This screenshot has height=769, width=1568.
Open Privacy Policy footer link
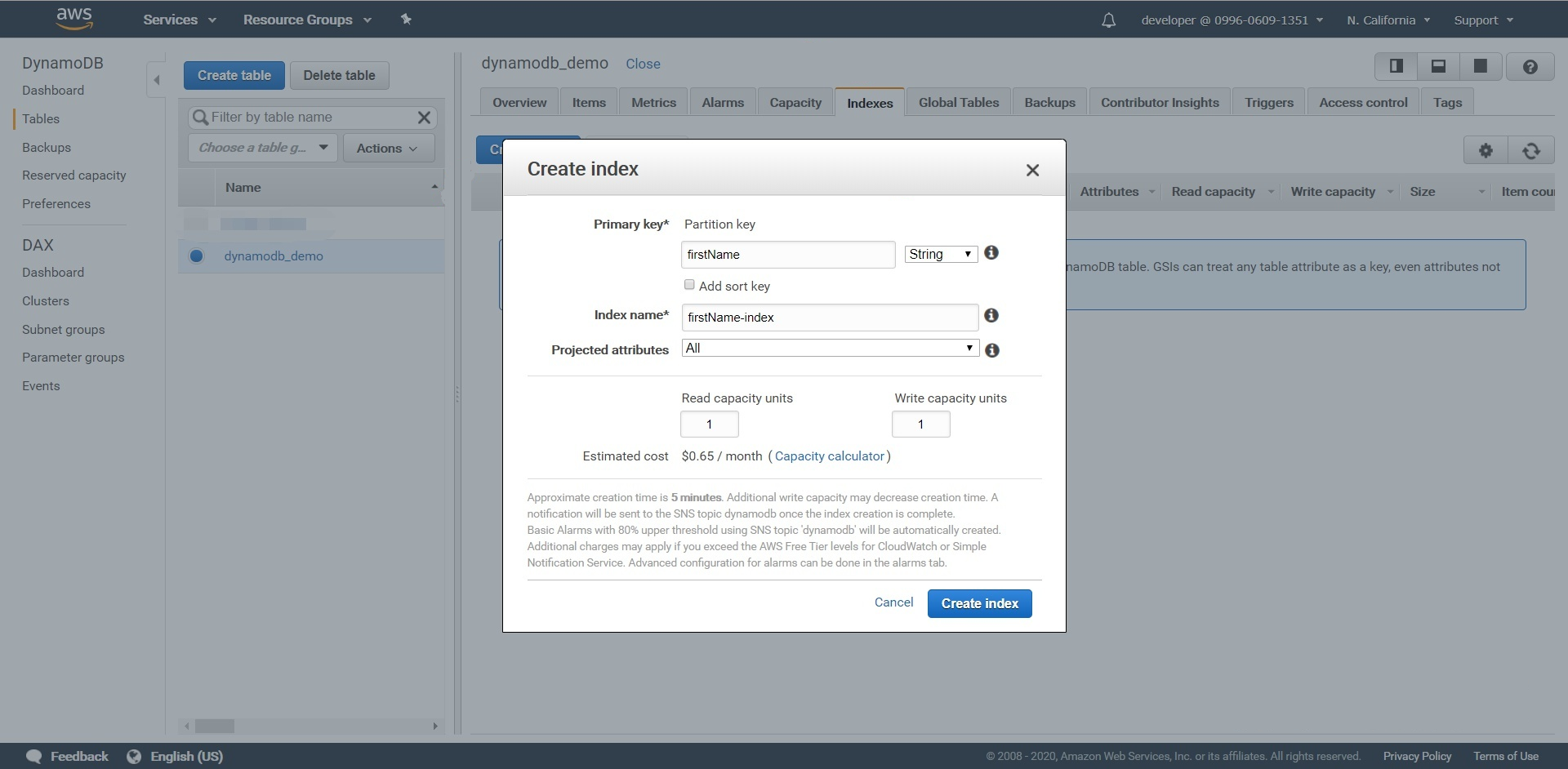(1417, 756)
